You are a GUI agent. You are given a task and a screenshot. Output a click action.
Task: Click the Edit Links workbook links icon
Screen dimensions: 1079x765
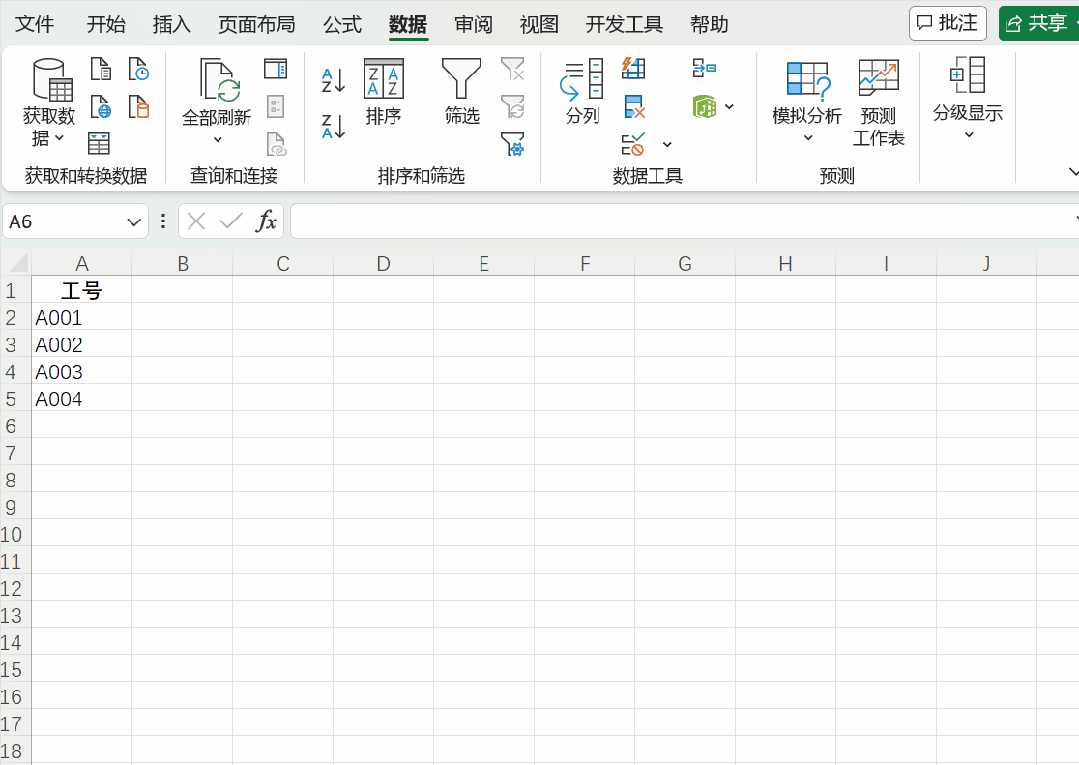tap(276, 144)
